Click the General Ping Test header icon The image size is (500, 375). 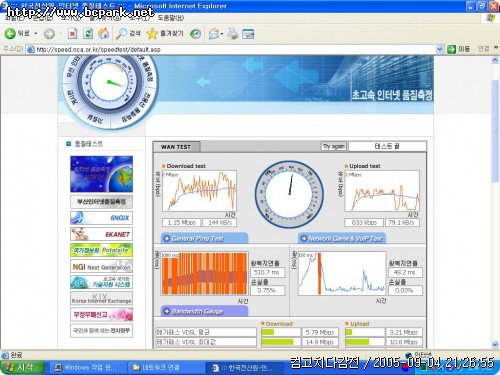[166, 239]
